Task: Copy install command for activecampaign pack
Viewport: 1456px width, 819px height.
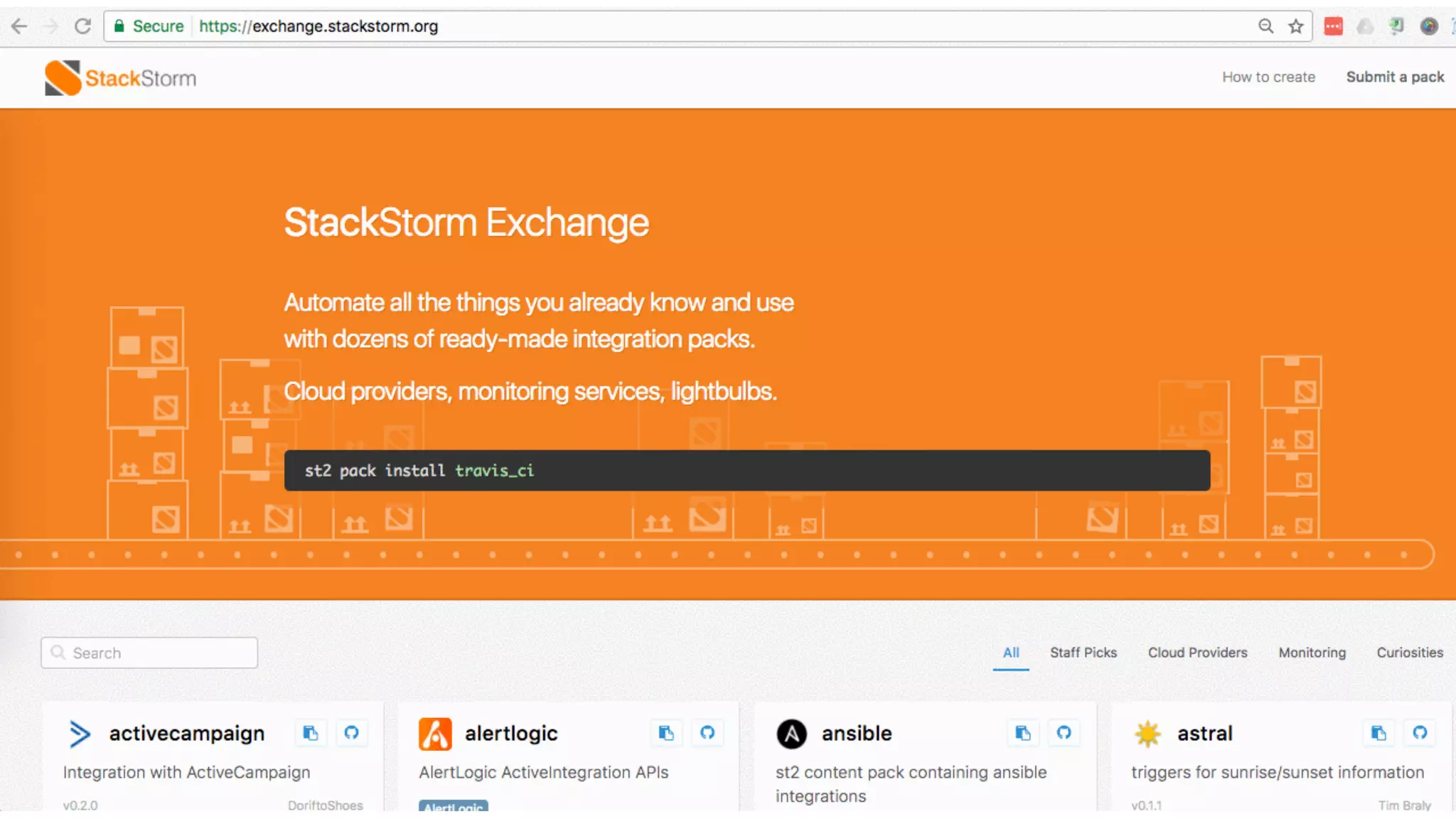Action: point(311,733)
